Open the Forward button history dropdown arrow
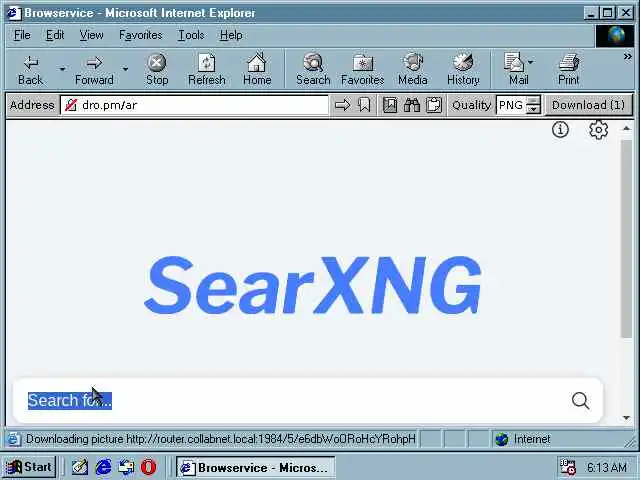The height and width of the screenshot is (480, 640). (x=125, y=69)
